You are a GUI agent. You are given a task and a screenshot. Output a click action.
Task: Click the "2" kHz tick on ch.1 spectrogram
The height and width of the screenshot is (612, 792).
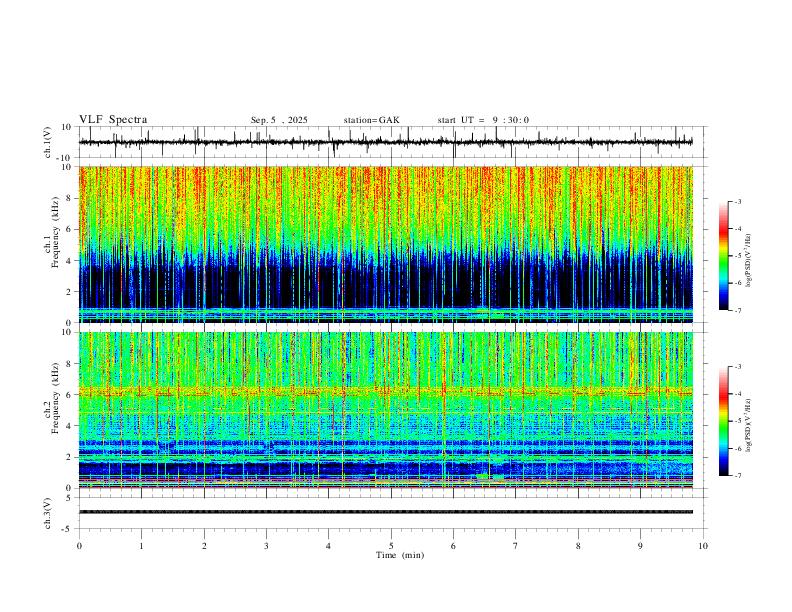click(70, 292)
